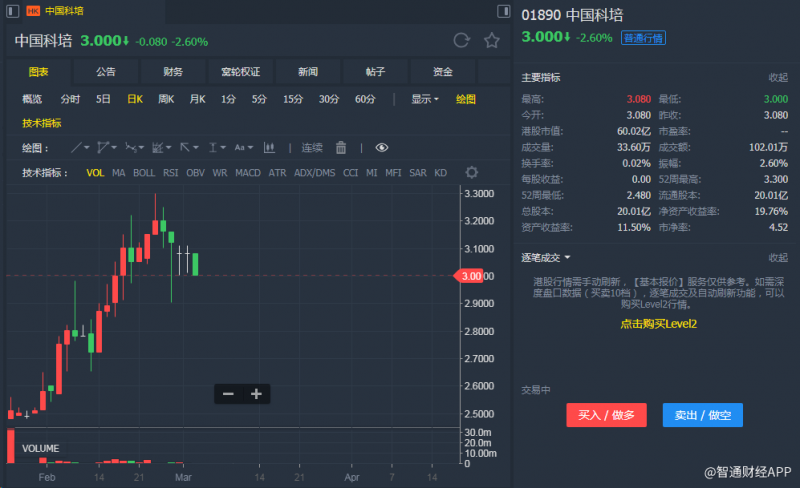800x488 pixels.
Task: Zoom out chart with minus button
Action: (x=228, y=394)
